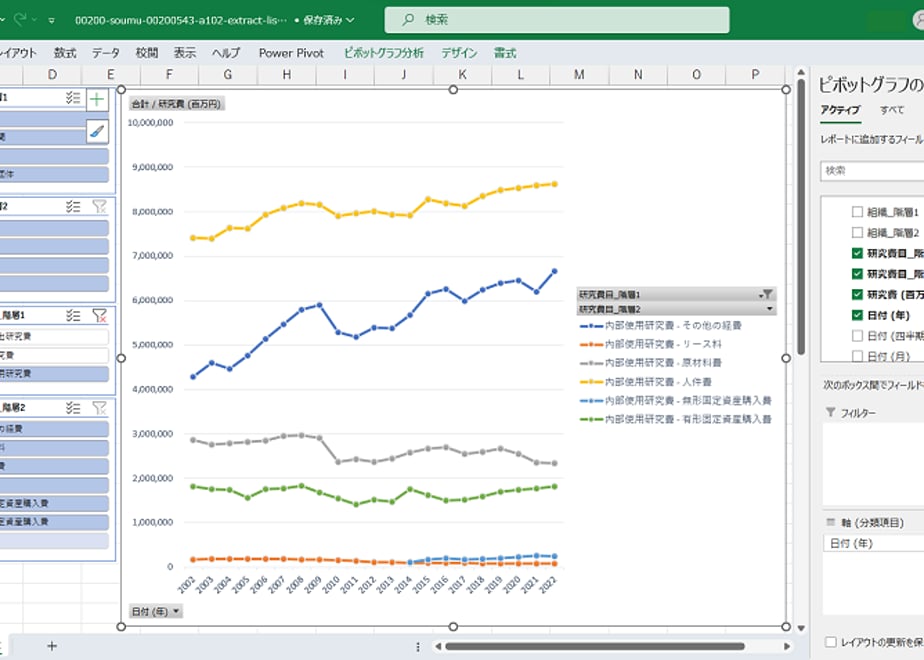Click the horizontal scrollbar thumb

[x=595, y=646]
